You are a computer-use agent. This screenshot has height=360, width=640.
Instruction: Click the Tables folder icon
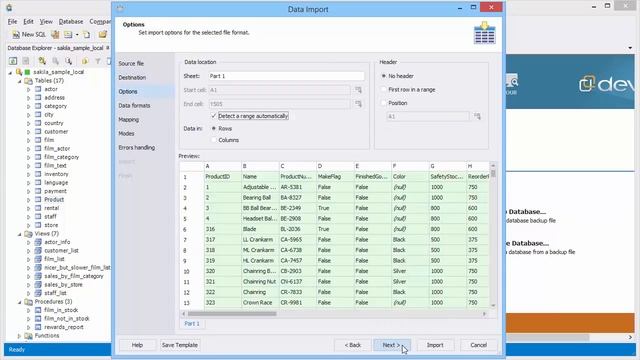coord(29,81)
